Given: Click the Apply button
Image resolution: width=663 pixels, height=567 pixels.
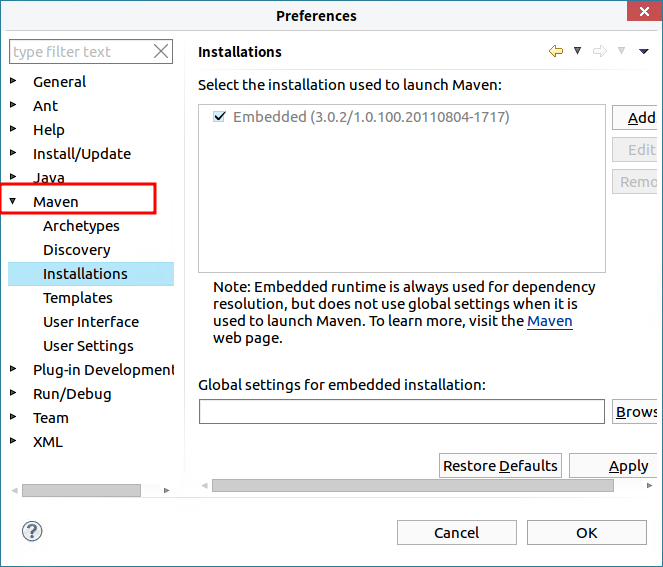Looking at the screenshot, I should point(613,466).
